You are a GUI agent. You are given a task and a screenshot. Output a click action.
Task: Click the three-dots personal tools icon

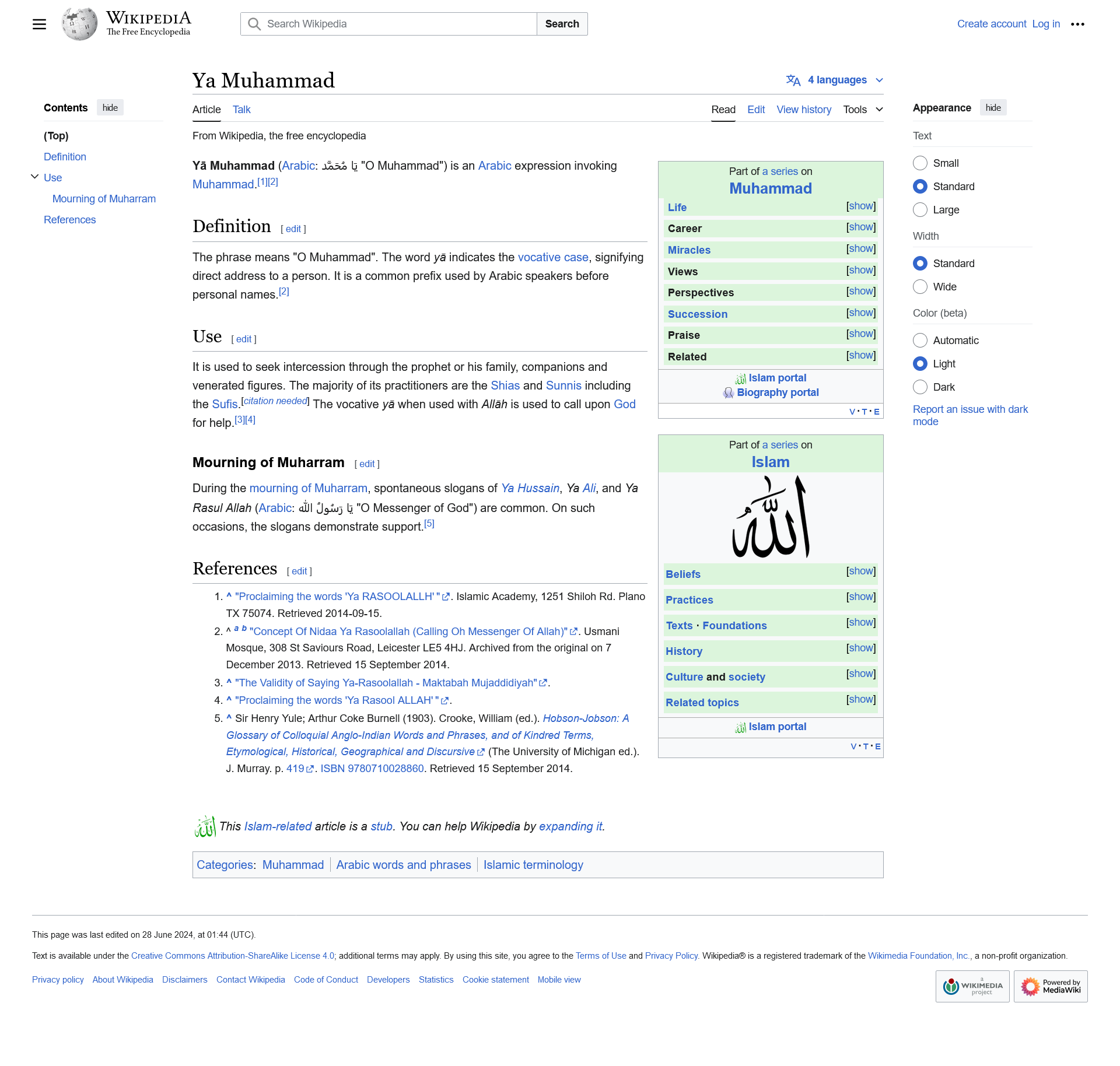click(x=1077, y=24)
